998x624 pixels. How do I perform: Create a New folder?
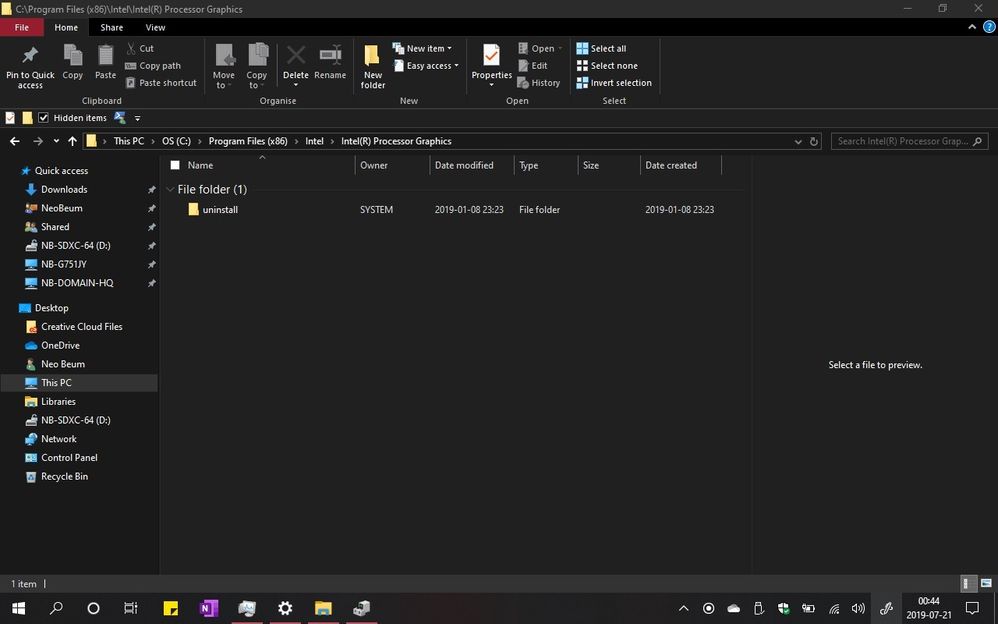[x=373, y=66]
